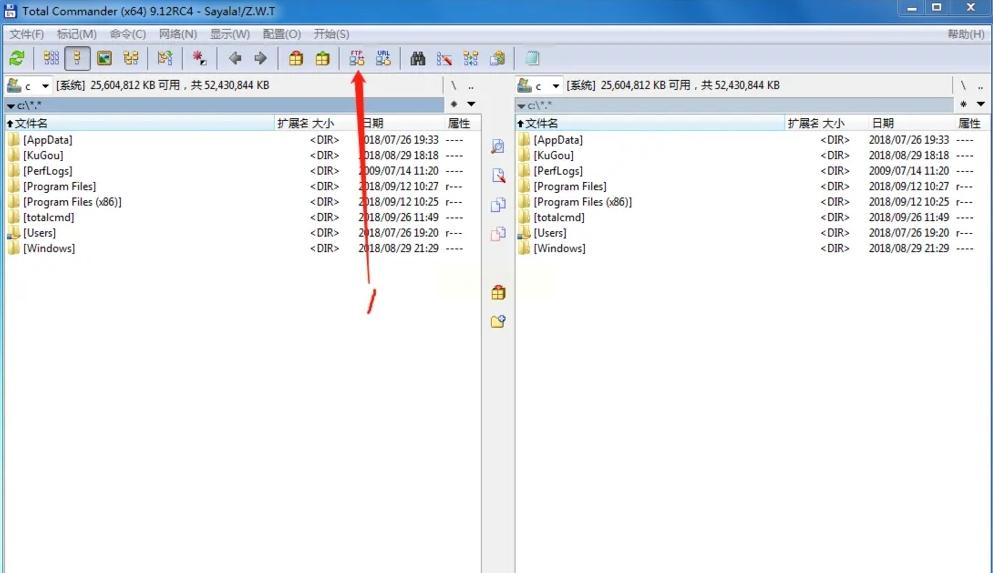Expand right panel directory history arrow
The image size is (993, 573).
pos(981,104)
